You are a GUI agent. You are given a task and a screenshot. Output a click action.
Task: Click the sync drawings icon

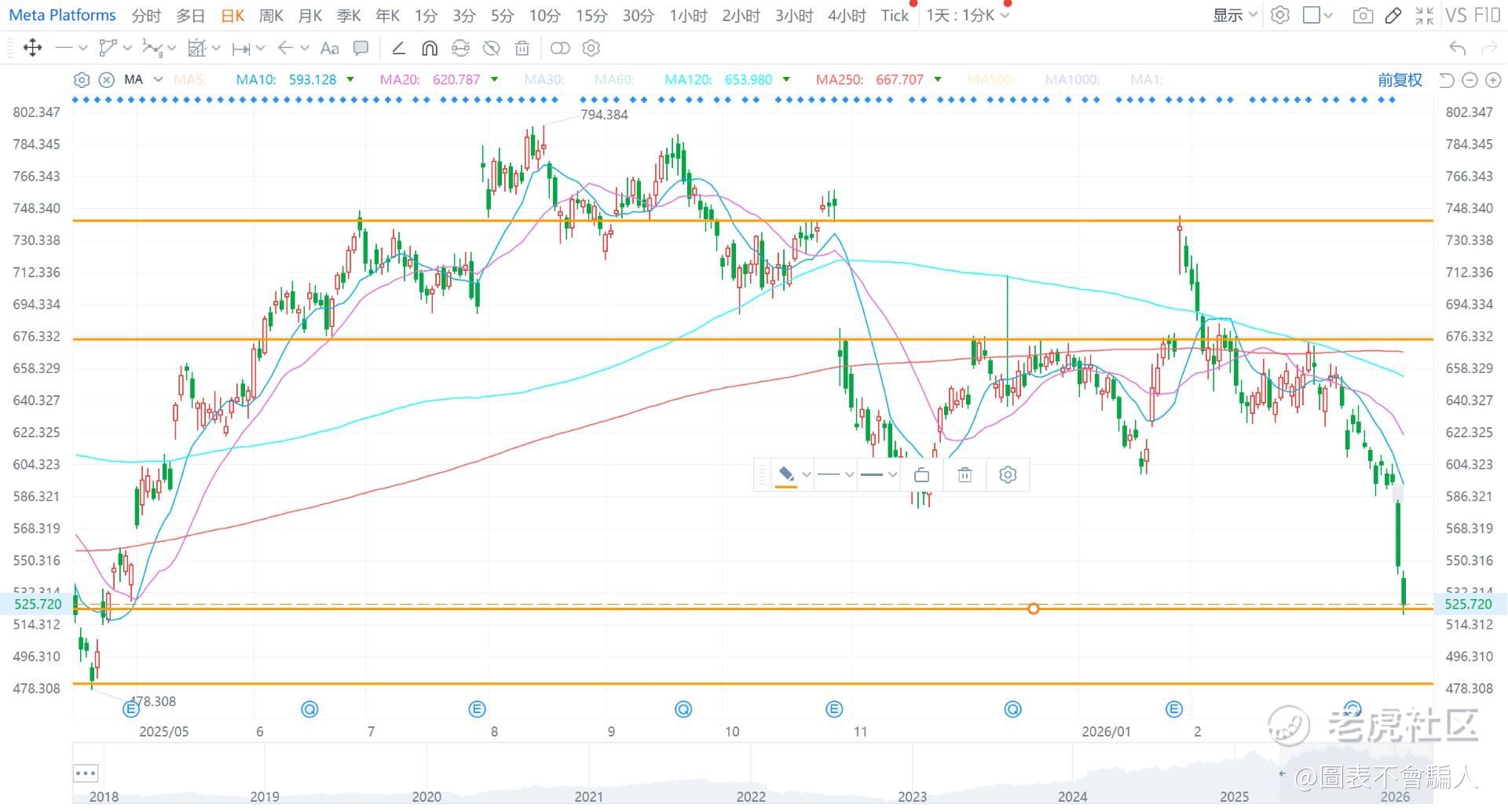[460, 48]
